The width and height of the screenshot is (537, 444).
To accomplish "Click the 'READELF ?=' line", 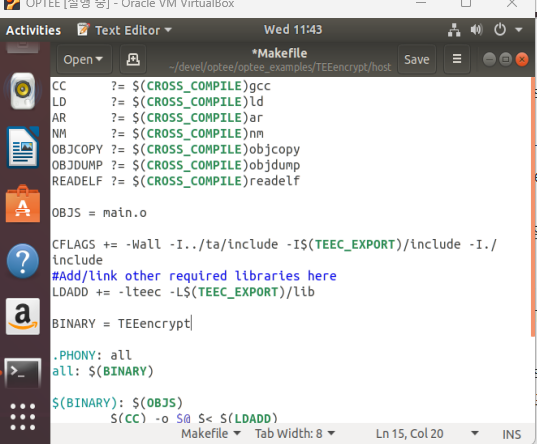I will (176, 181).
